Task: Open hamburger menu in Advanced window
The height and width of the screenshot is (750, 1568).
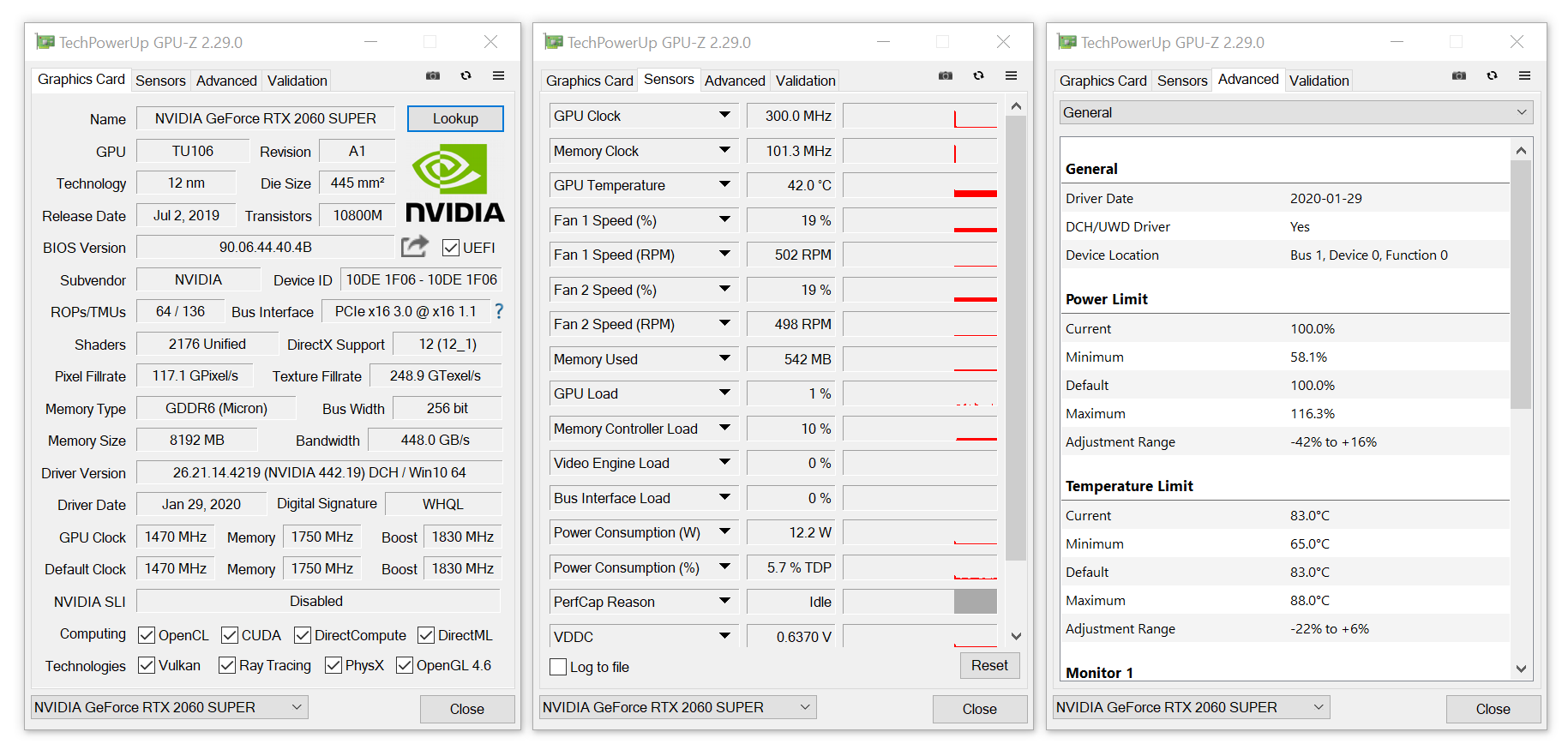Action: coord(1524,76)
